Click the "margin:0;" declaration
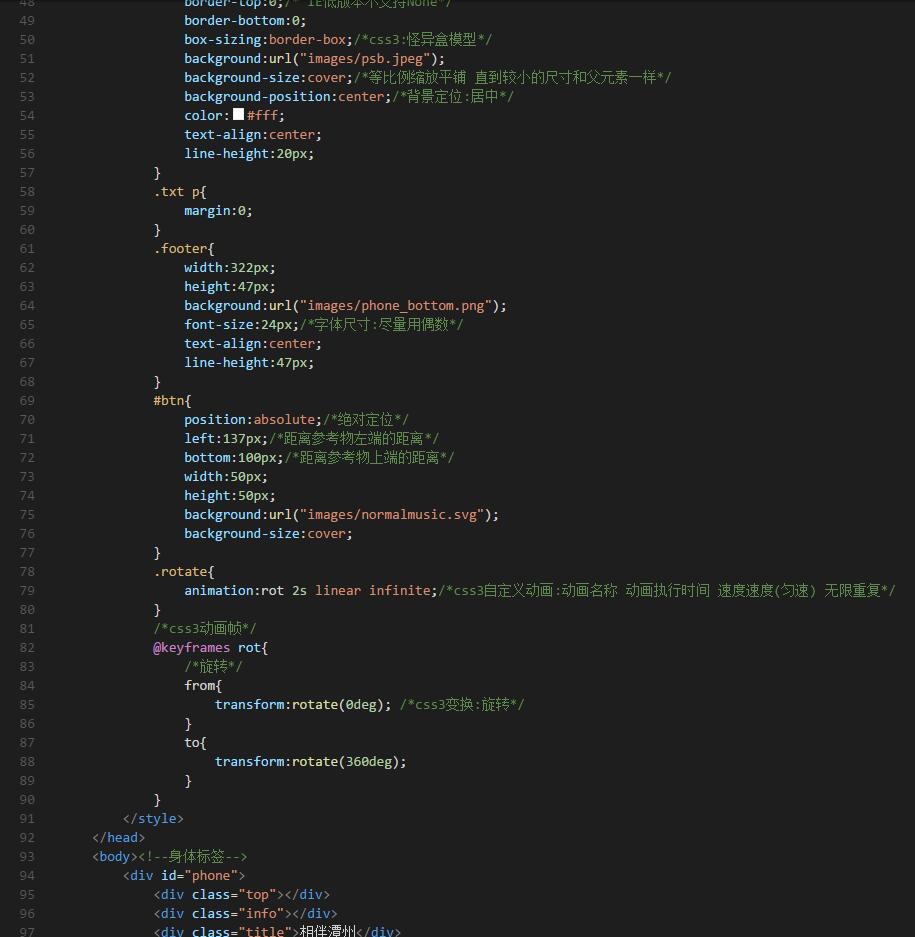This screenshot has width=915, height=937. 218,211
